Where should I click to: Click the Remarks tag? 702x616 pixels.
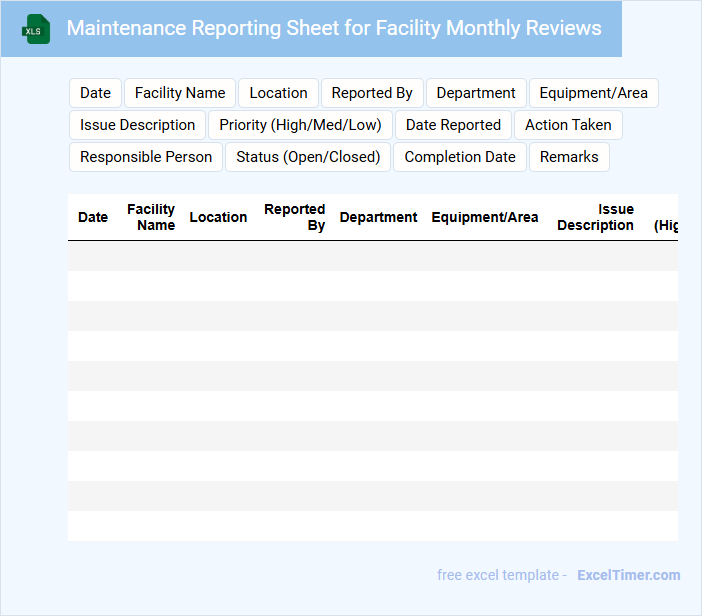[x=569, y=157]
